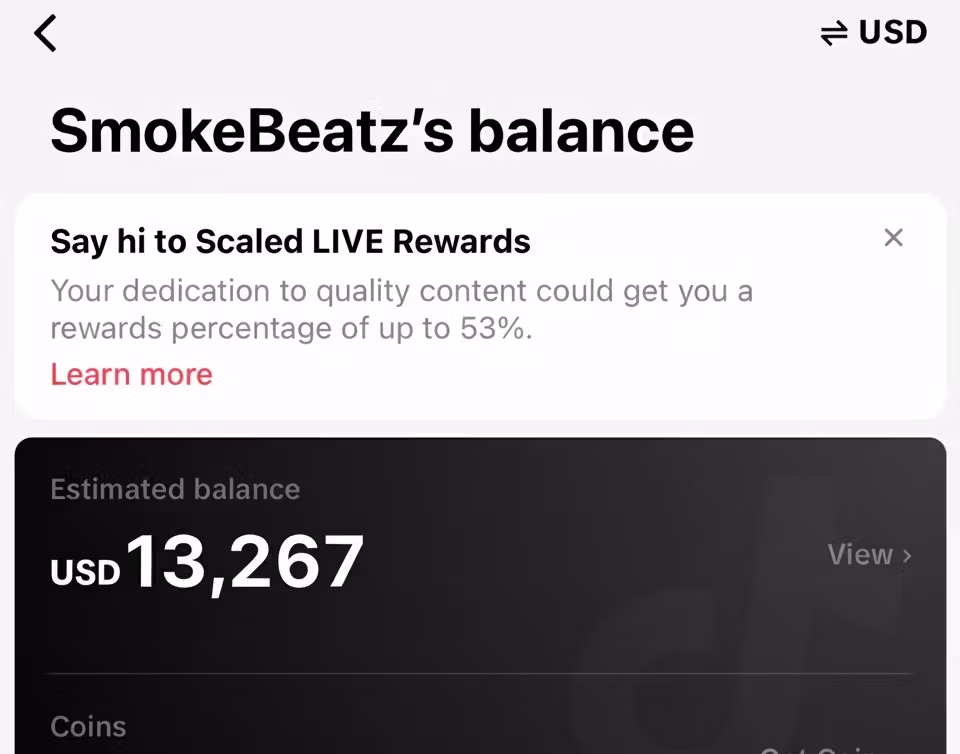Select the 13,267 balance amount
The width and height of the screenshot is (960, 754).
pos(246,562)
